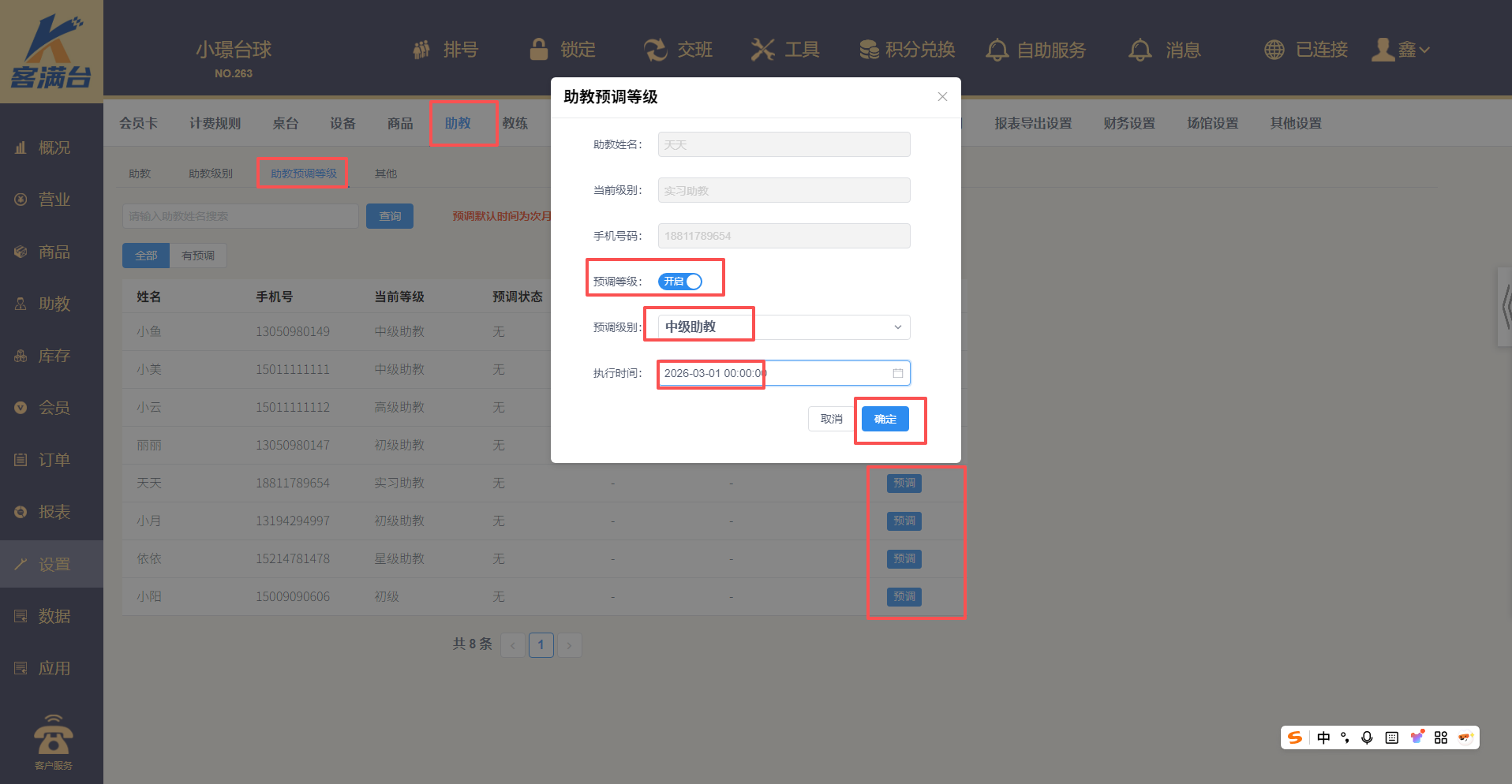Click 确定 to confirm the preset level

[x=885, y=419]
